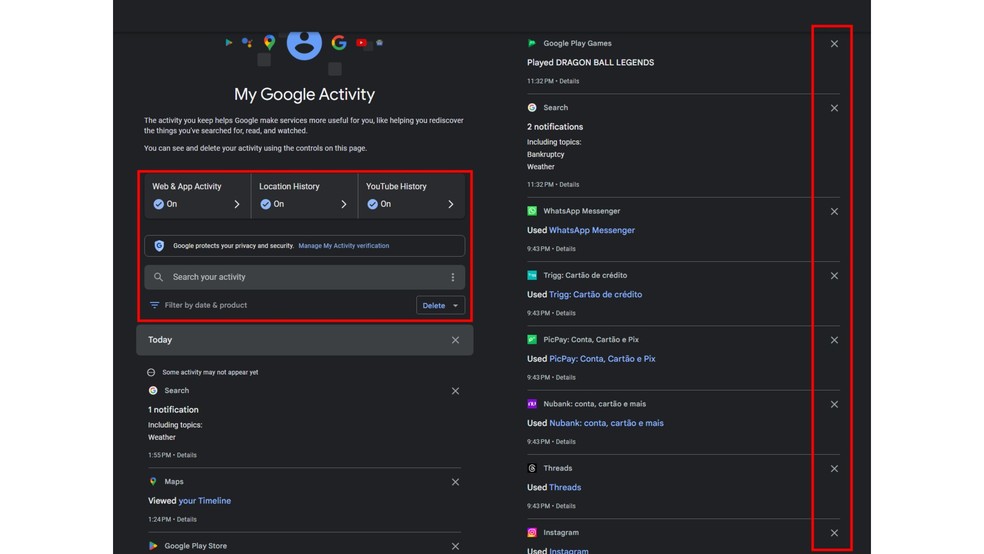Remove the WhatsApp Messenger activity item
The height and width of the screenshot is (554, 984).
[x=834, y=212]
